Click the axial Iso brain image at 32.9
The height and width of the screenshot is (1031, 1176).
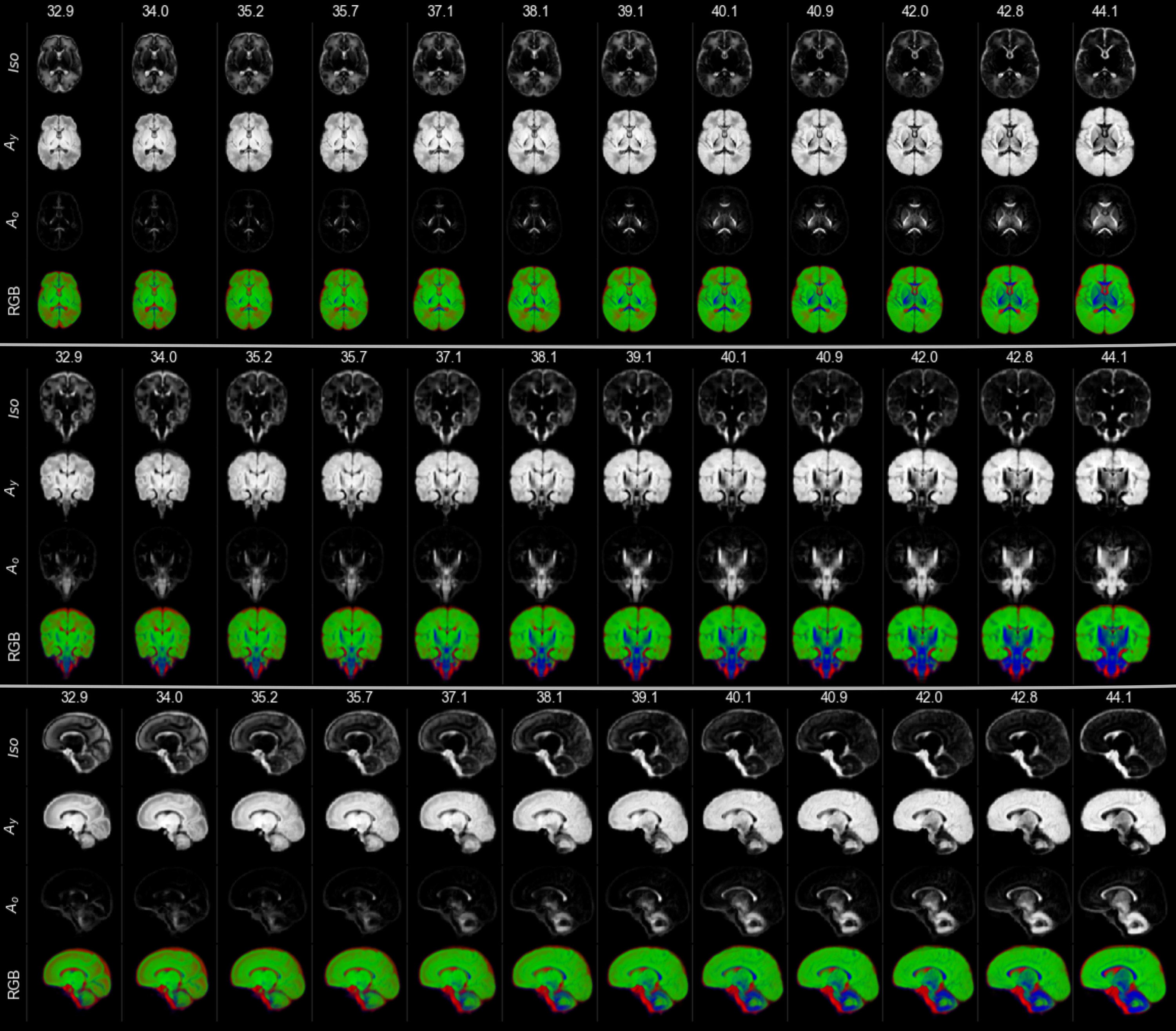point(60,63)
